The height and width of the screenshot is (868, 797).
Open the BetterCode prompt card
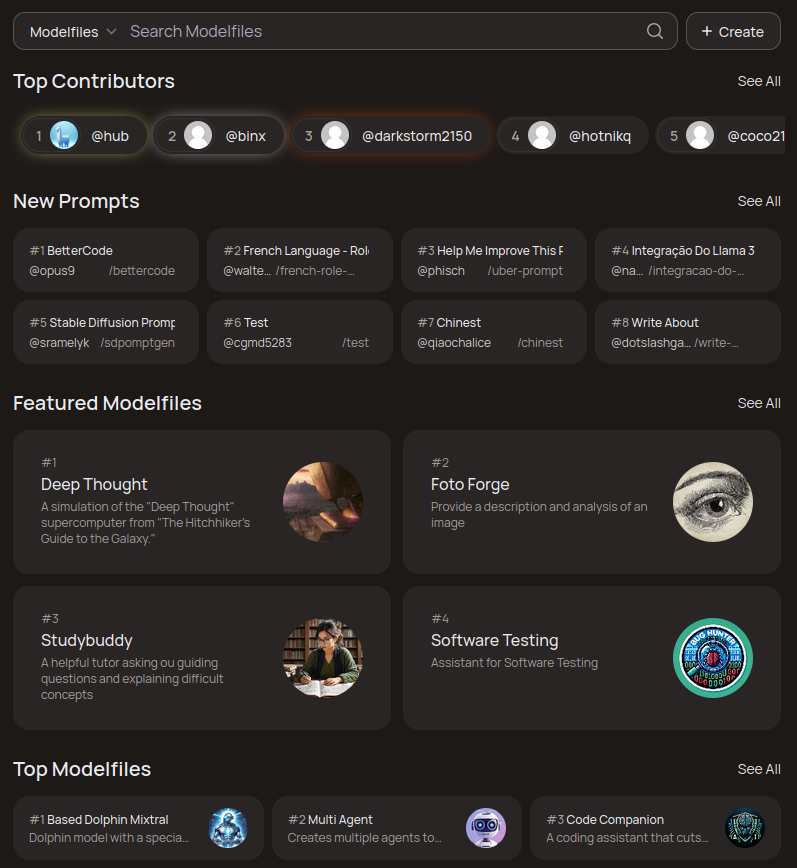[106, 260]
